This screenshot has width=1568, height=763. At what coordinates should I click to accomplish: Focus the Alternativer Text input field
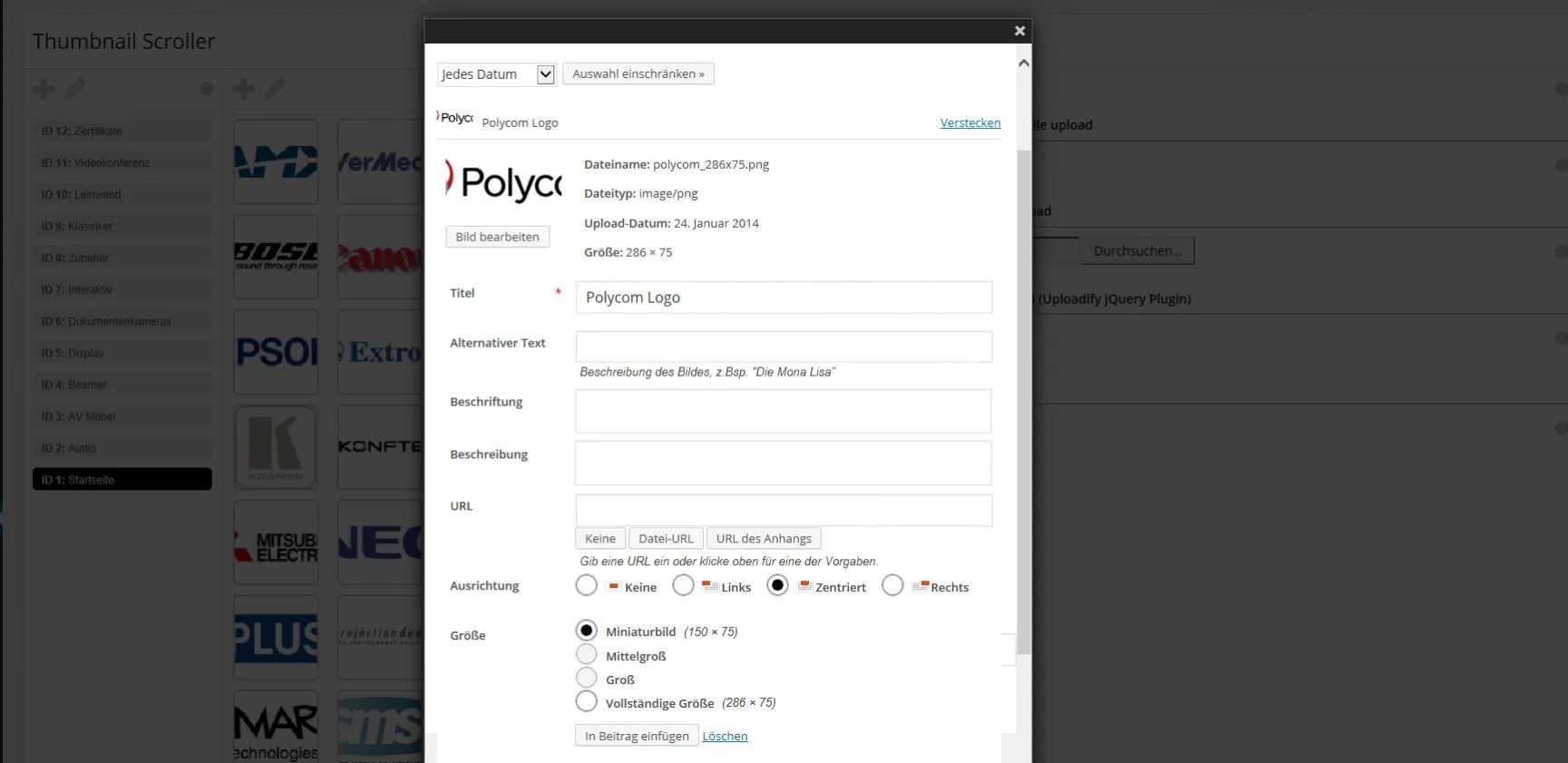tap(784, 347)
